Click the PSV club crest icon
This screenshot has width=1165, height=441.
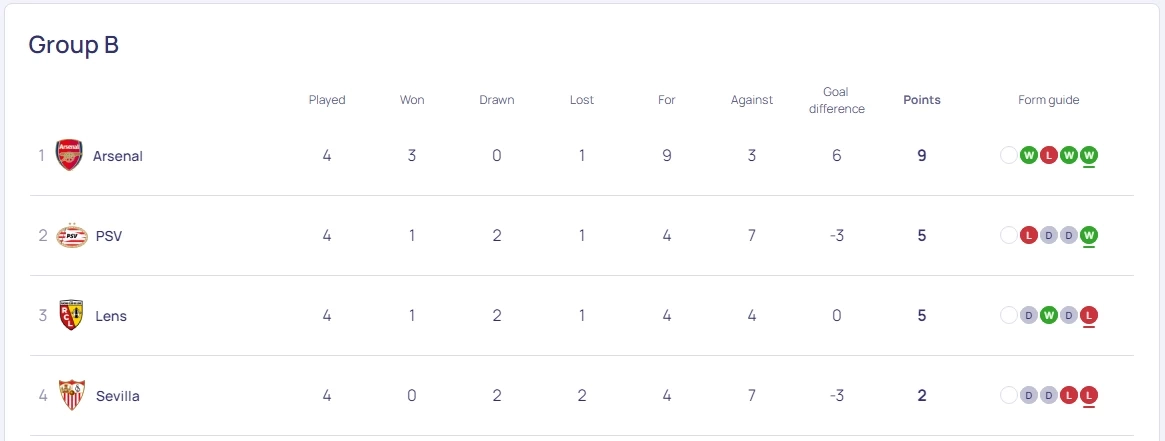point(72,236)
